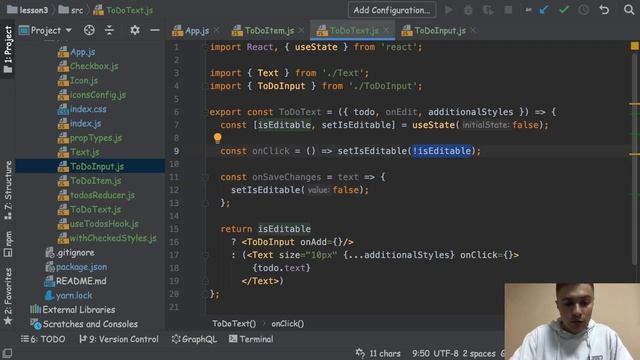Click the yellow lightbulb intention icon
Image resolution: width=640 pixels, height=360 pixels.
pyautogui.click(x=218, y=138)
